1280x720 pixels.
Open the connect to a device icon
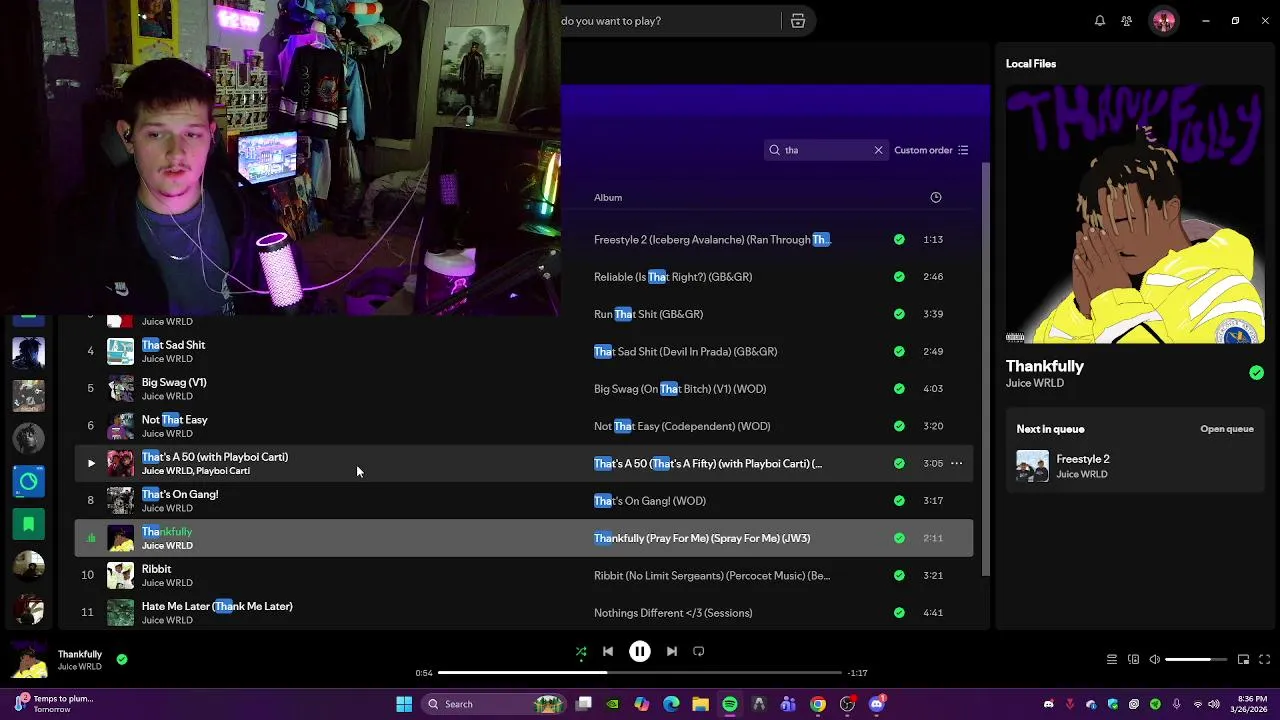[x=1133, y=660]
